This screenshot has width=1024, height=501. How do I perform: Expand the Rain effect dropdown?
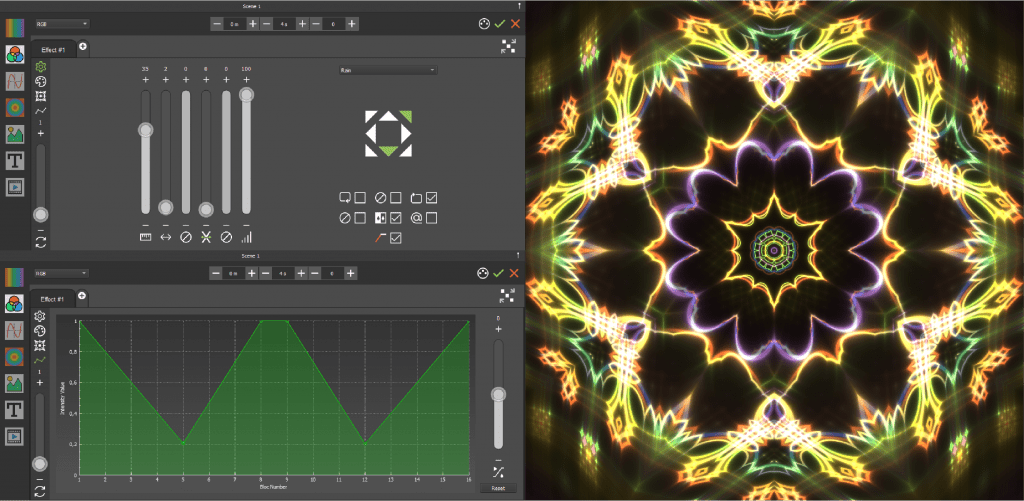[388, 70]
